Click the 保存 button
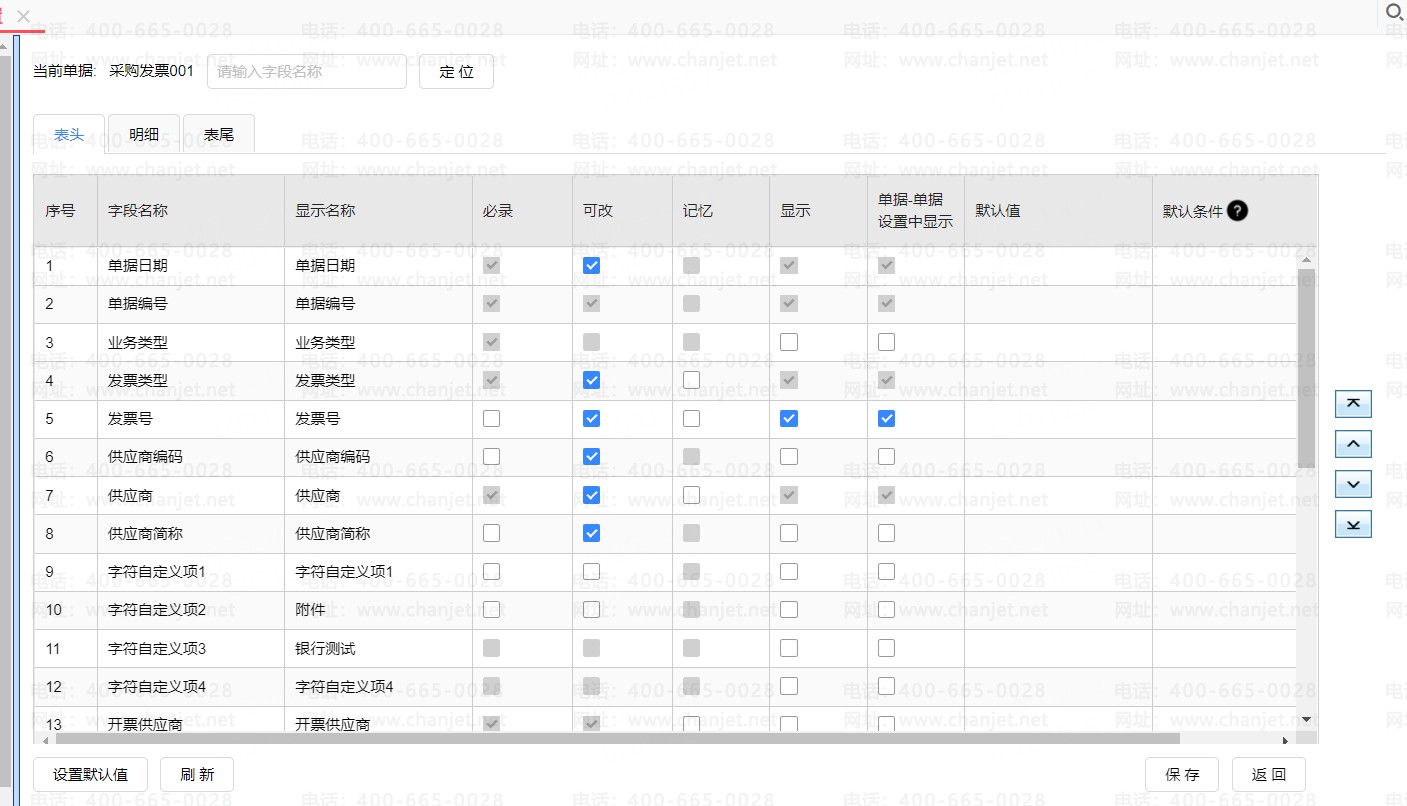Image resolution: width=1407 pixels, height=806 pixels. pos(1181,775)
